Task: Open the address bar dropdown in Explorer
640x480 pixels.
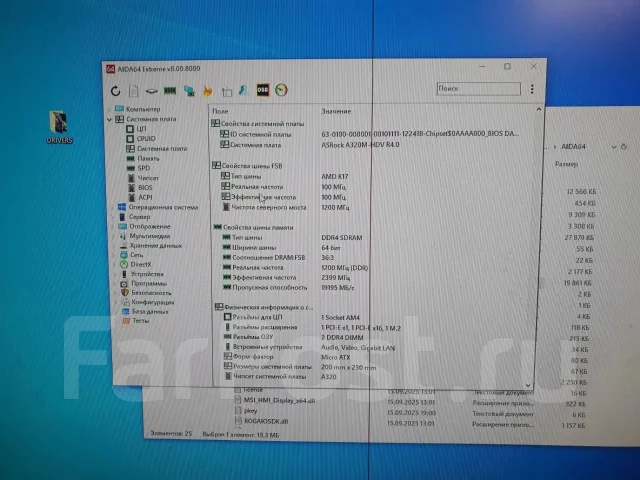Action: 613,147
